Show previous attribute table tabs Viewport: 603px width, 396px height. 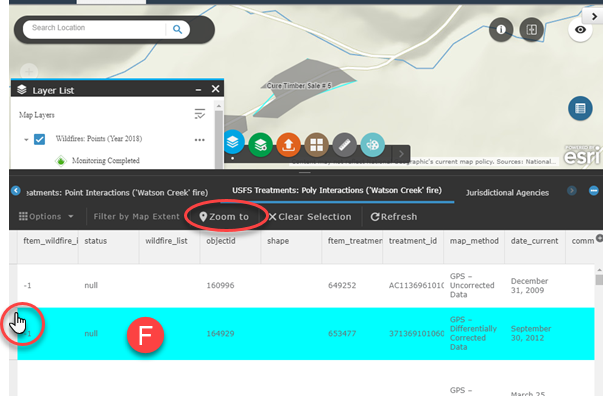(16, 191)
